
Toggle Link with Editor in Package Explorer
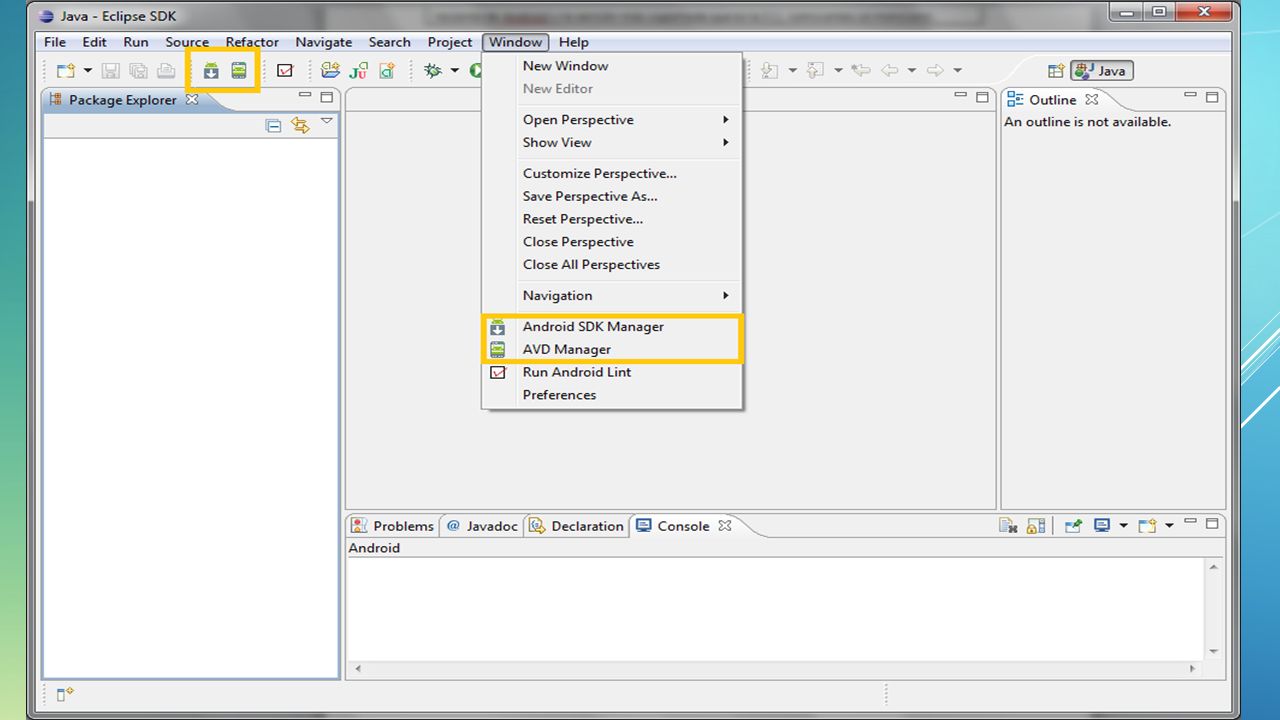[x=300, y=125]
